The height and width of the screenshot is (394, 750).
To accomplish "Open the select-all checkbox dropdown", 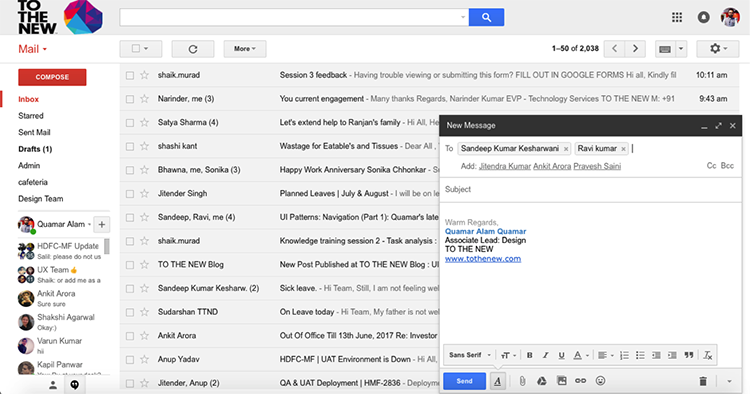I will click(x=146, y=49).
